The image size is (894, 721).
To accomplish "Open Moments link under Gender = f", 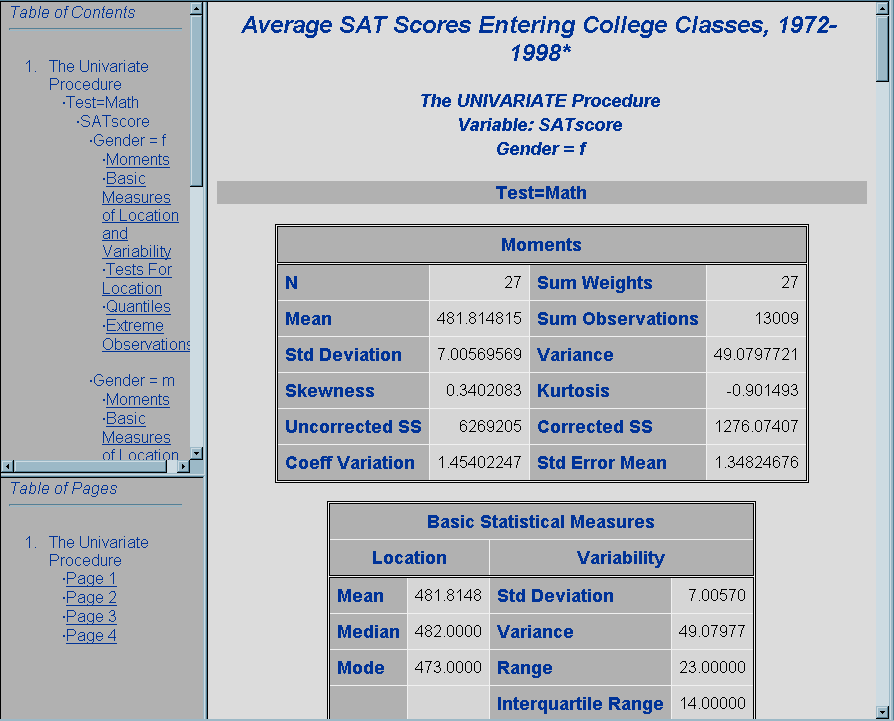I will [137, 160].
